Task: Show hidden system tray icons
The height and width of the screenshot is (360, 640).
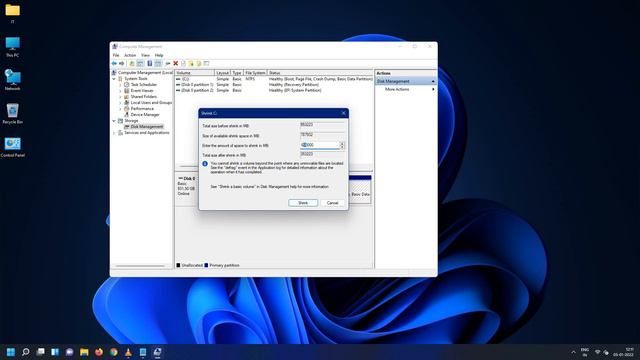Action: (573, 352)
